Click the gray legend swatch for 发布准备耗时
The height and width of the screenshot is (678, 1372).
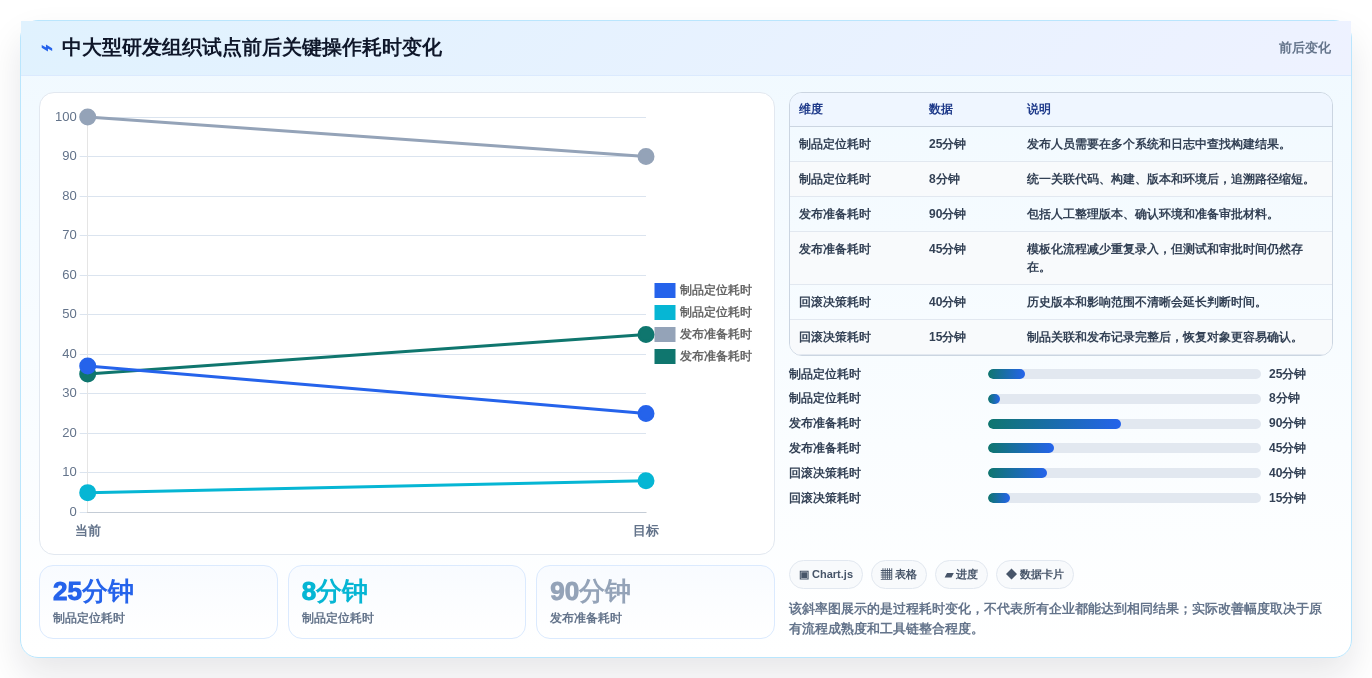(x=665, y=334)
